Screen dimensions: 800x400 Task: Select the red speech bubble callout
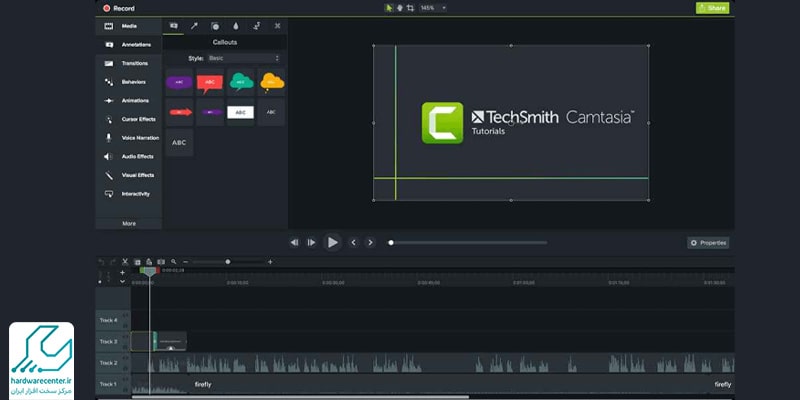pyautogui.click(x=210, y=82)
